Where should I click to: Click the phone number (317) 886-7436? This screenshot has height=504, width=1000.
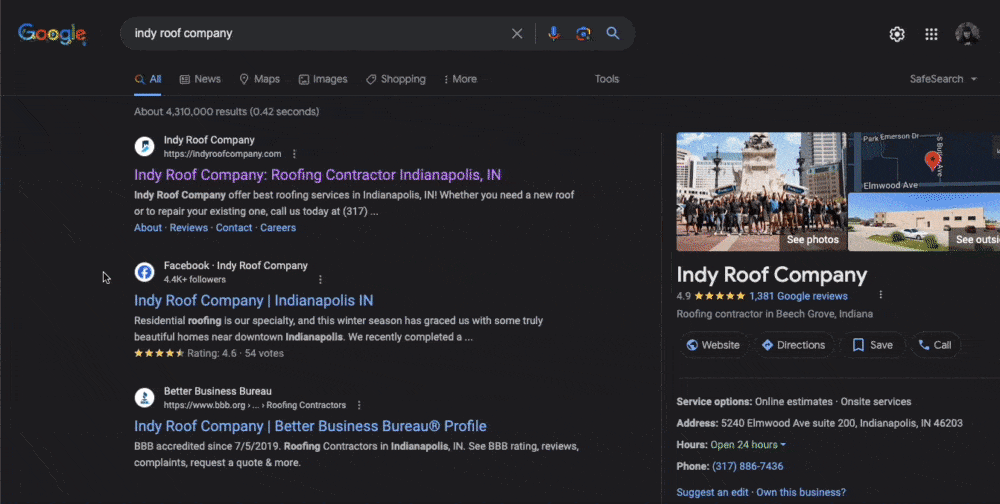747,466
